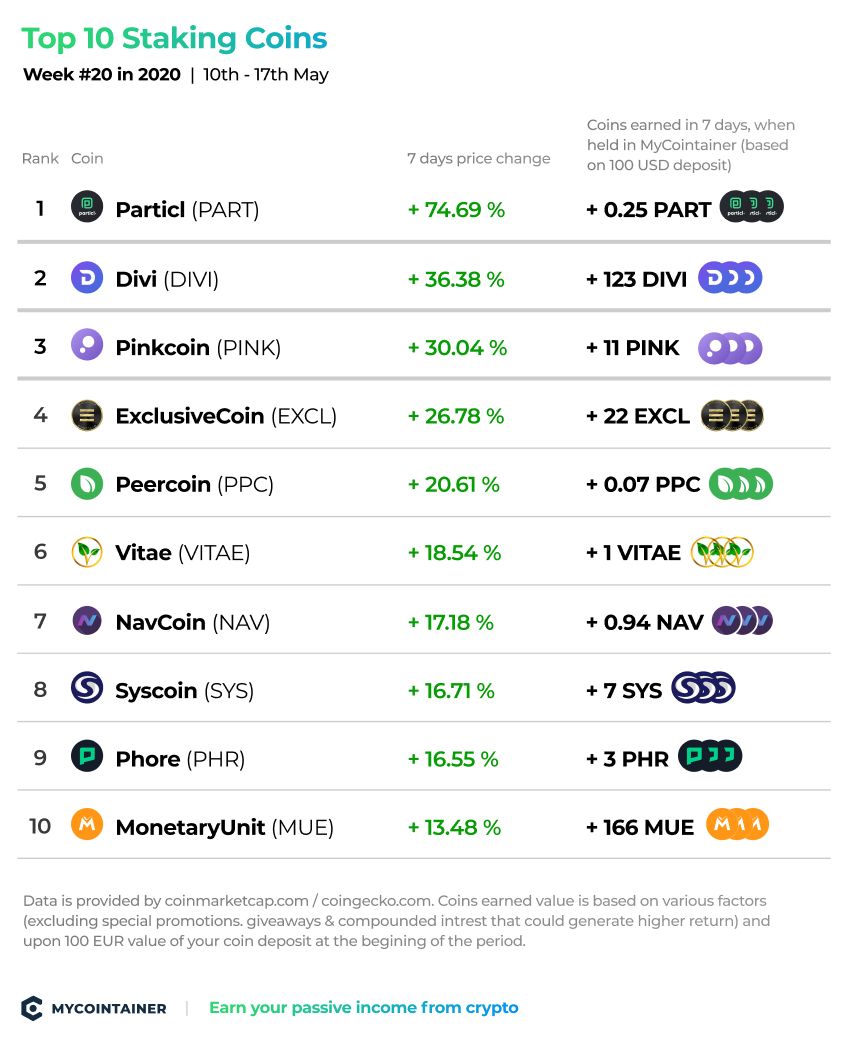Select the Syscoin (SYS) coin name
This screenshot has height=1056, width=859.
point(185,691)
